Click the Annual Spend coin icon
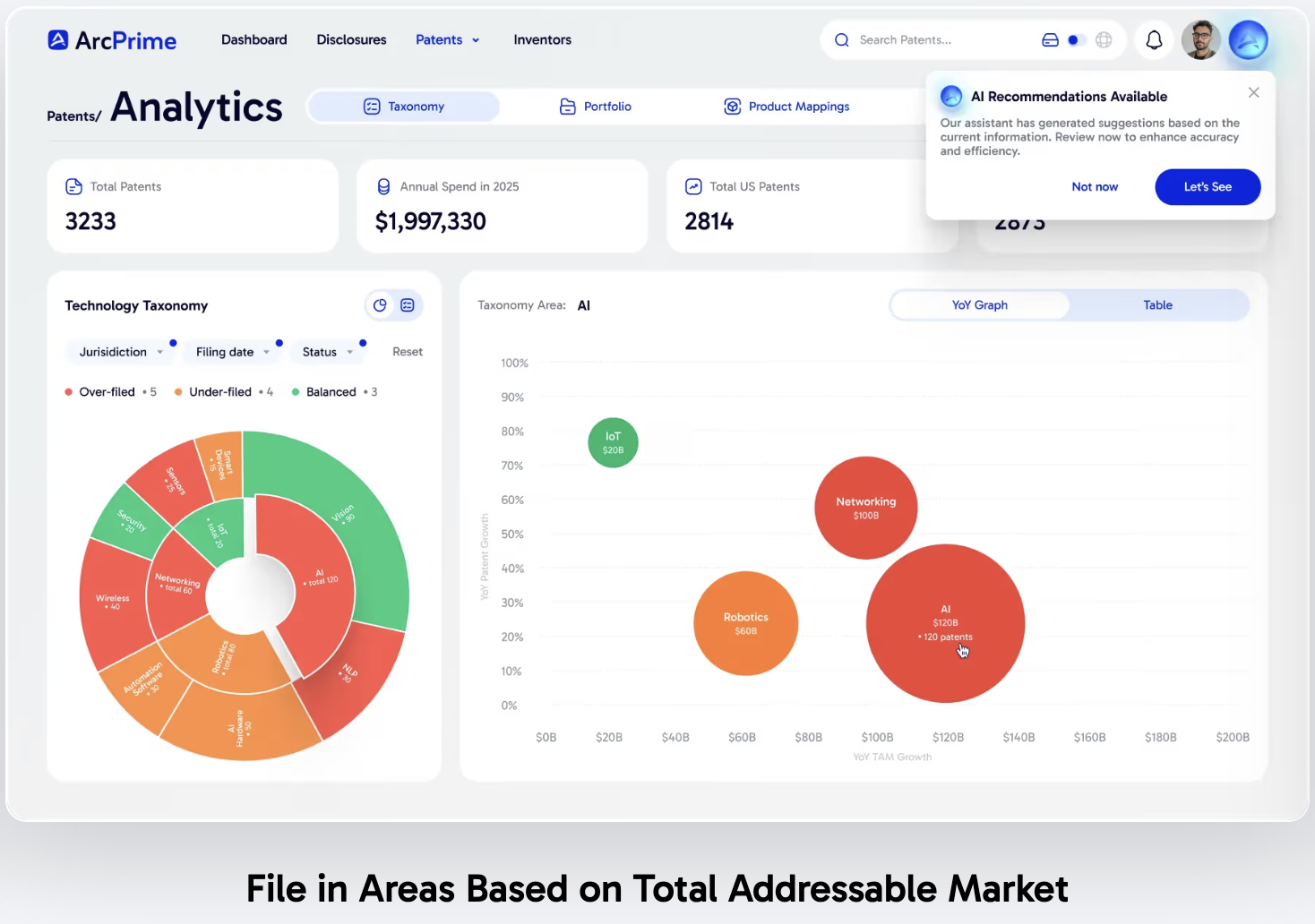 click(383, 186)
